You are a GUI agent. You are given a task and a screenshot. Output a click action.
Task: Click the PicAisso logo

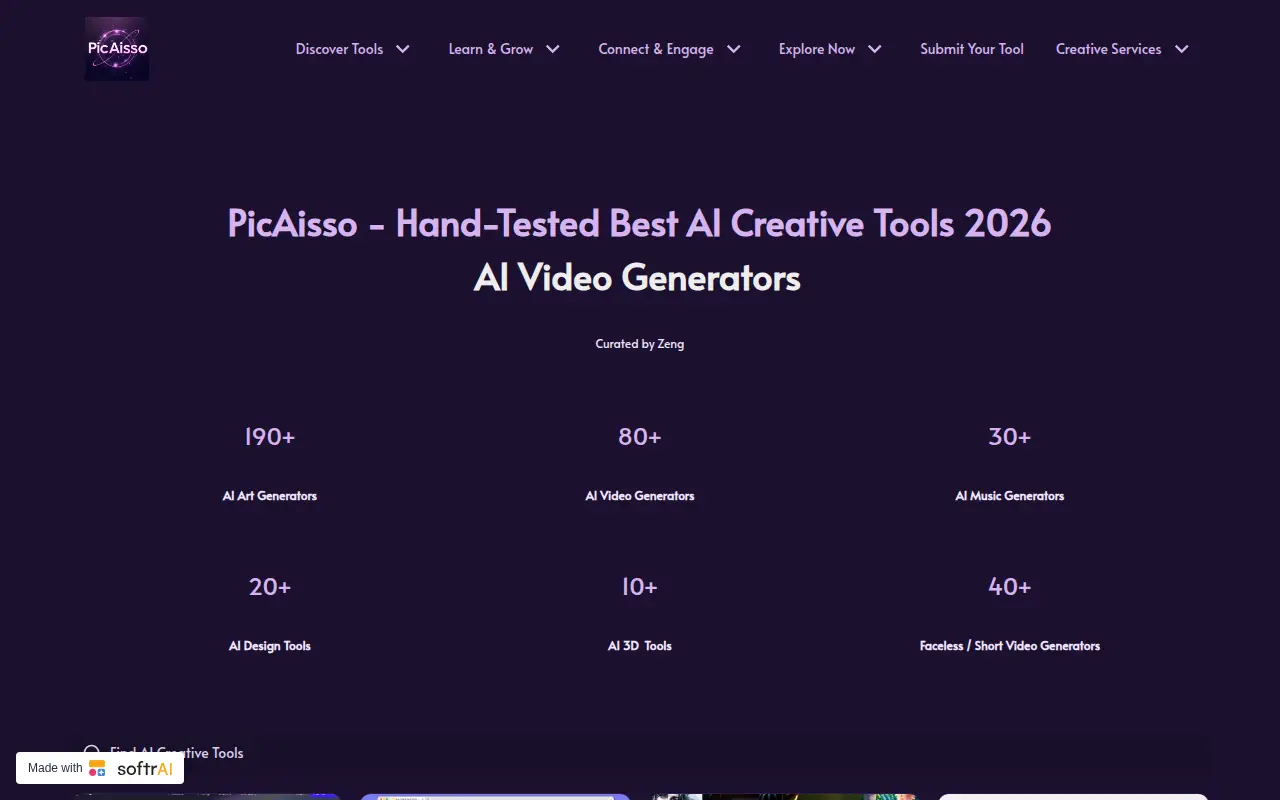pyautogui.click(x=117, y=48)
